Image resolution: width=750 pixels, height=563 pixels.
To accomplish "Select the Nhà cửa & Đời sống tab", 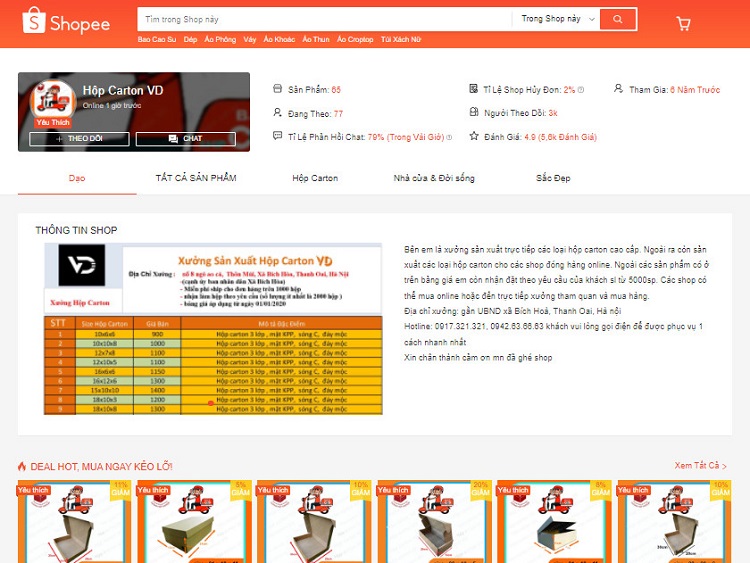I will [434, 178].
